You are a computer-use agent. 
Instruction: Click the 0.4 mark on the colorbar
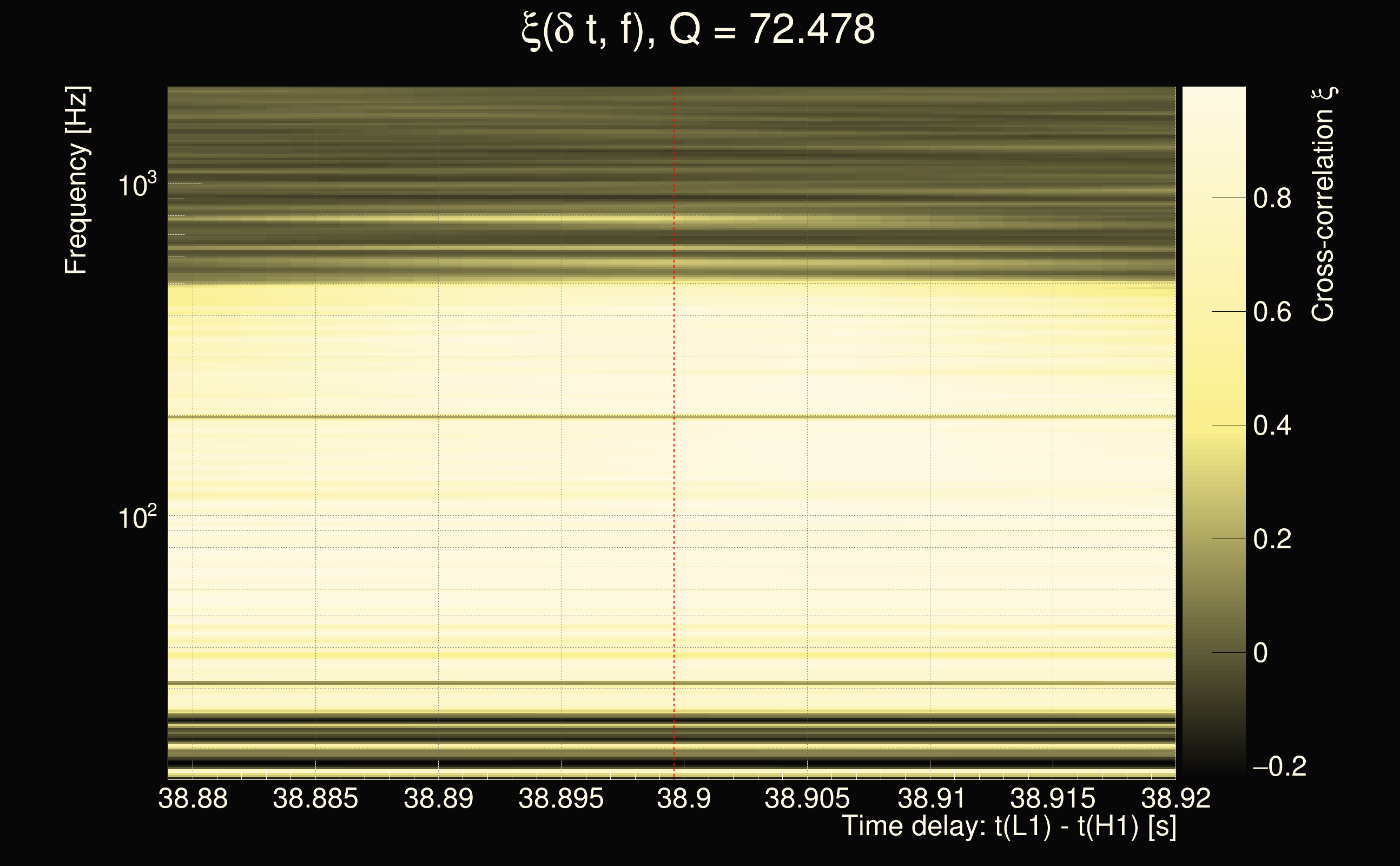tap(1272, 426)
